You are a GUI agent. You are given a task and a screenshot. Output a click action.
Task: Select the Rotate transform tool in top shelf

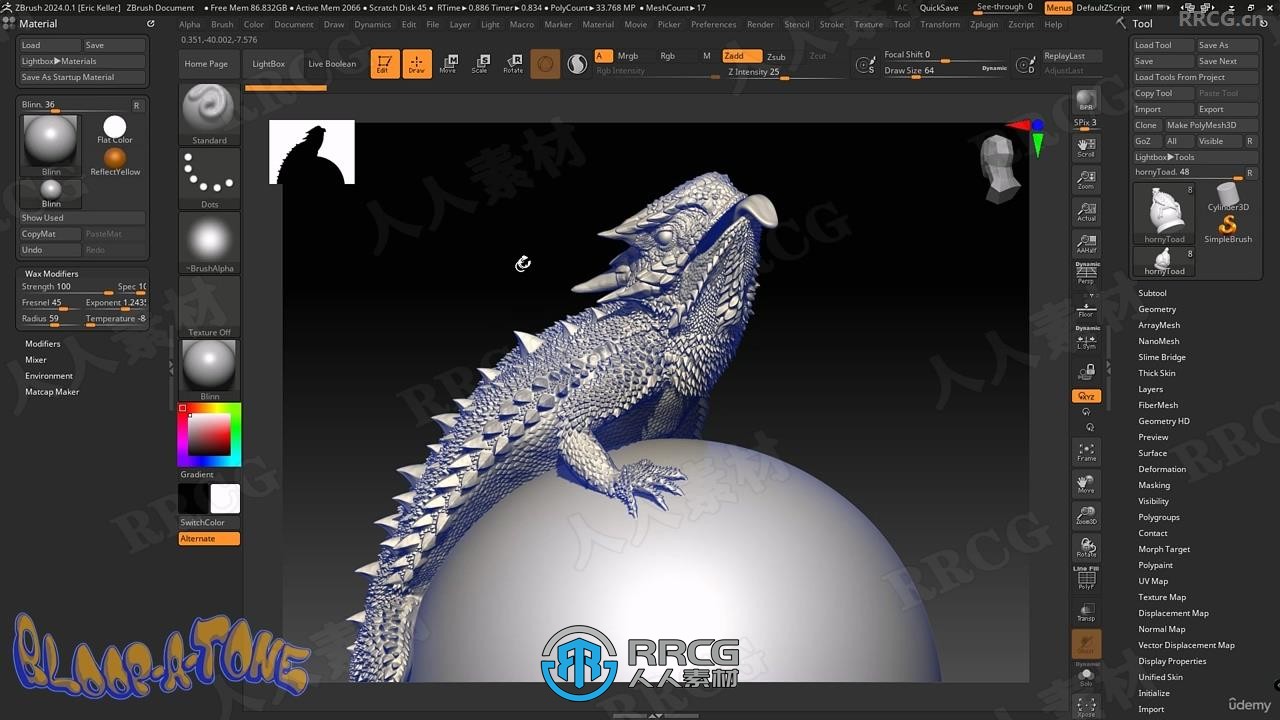click(513, 64)
